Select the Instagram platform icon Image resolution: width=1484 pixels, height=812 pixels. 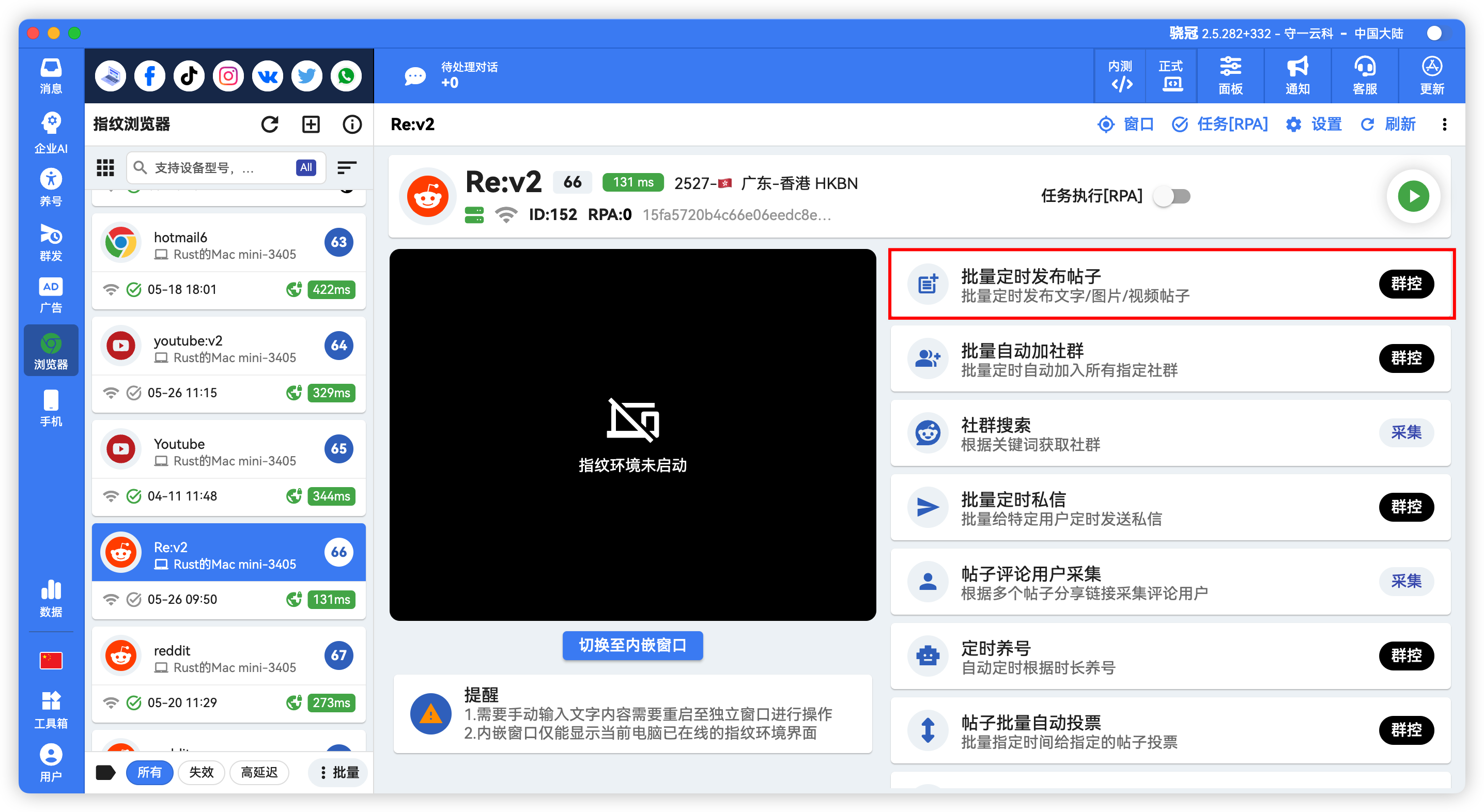tap(228, 76)
